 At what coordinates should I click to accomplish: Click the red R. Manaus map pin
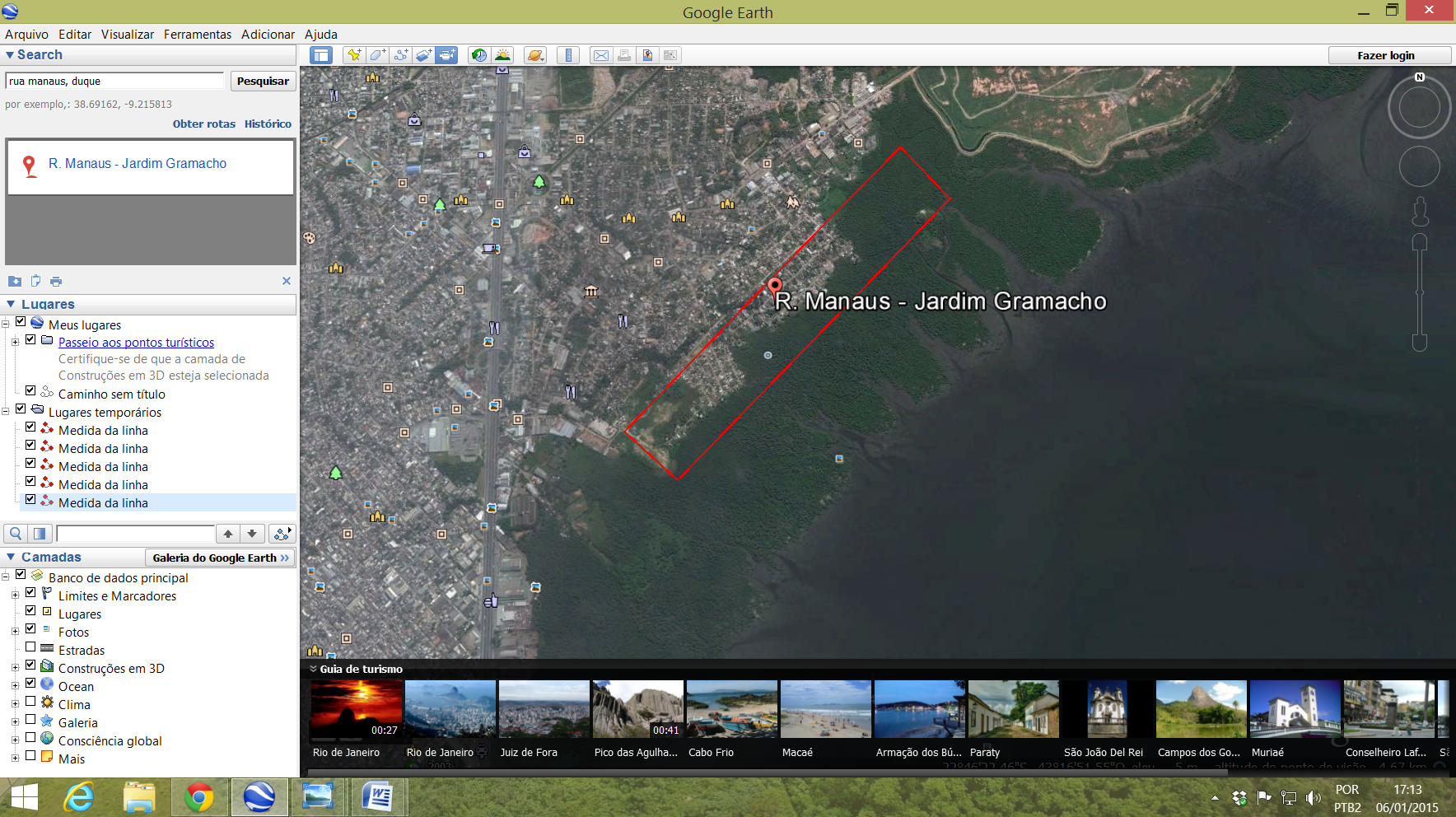pyautogui.click(x=774, y=287)
